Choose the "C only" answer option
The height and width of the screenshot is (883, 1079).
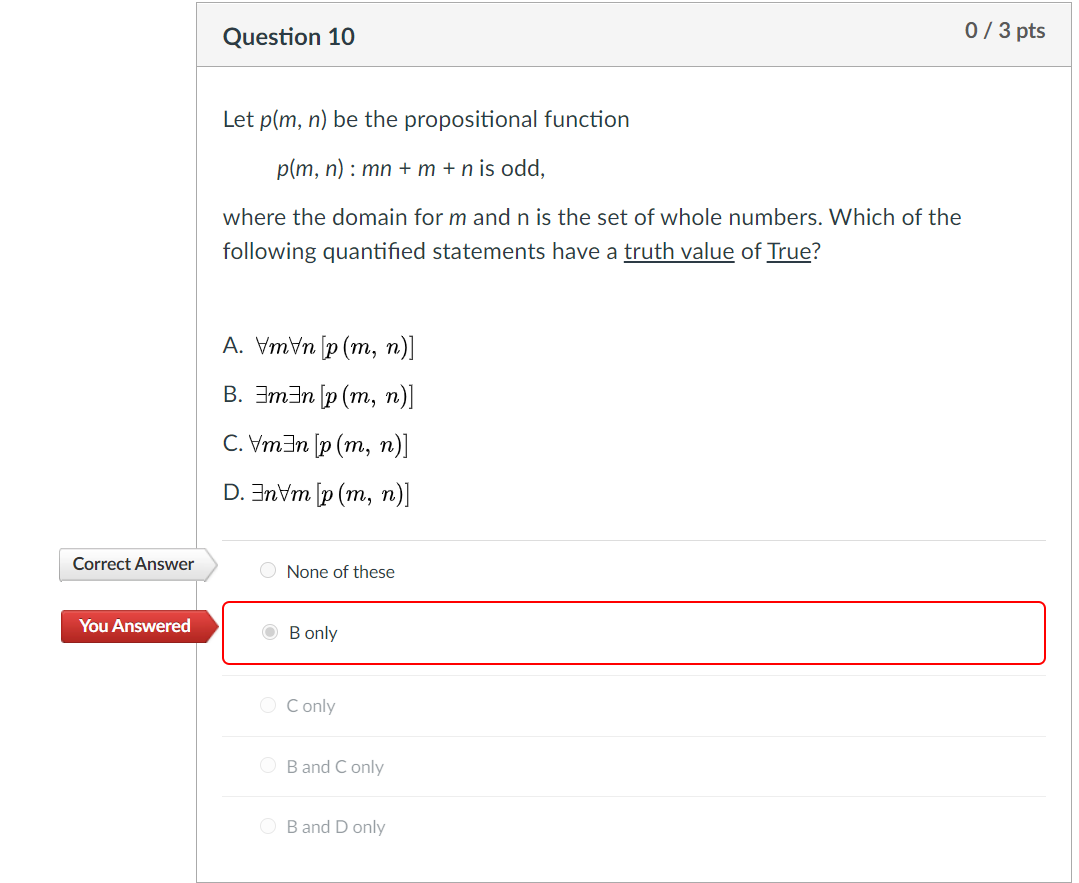pos(268,705)
